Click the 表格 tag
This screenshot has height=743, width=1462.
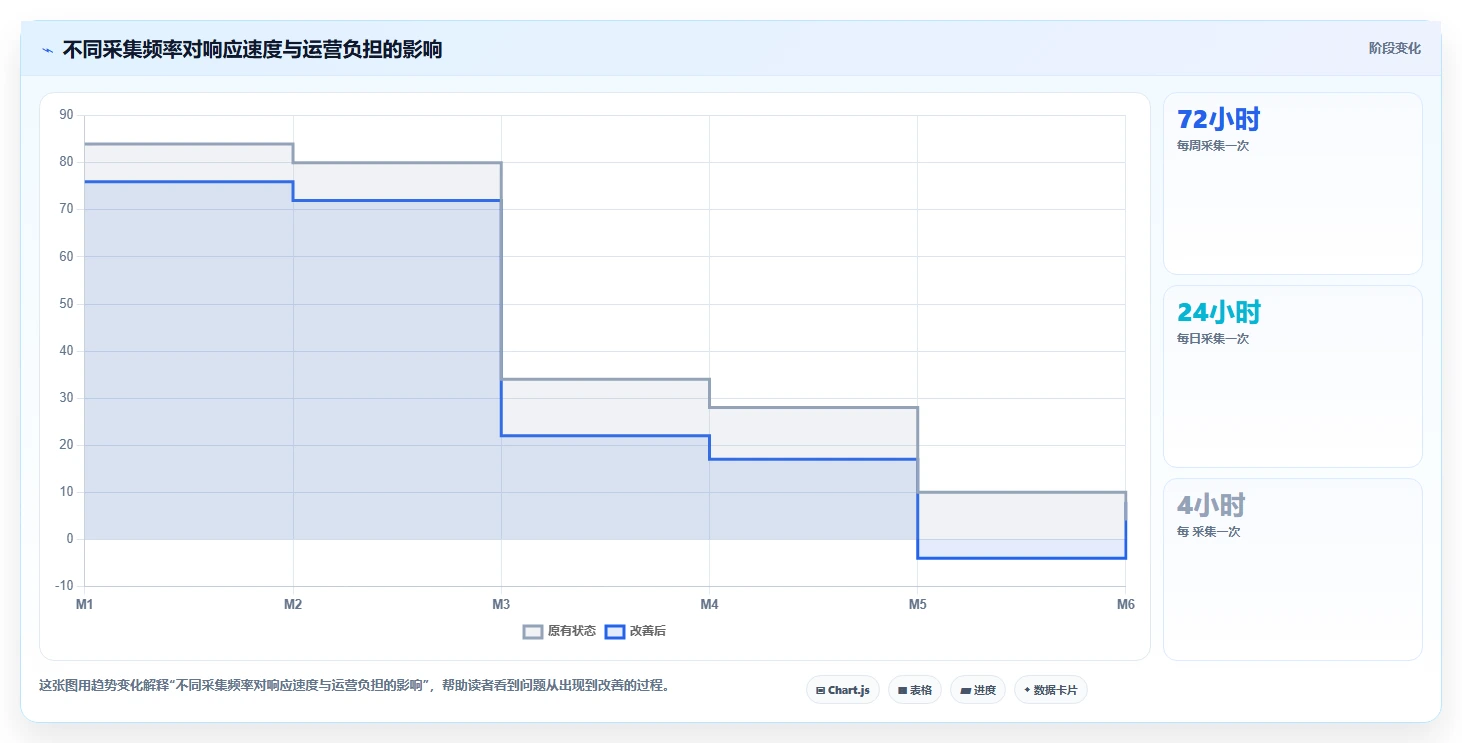tap(915, 690)
